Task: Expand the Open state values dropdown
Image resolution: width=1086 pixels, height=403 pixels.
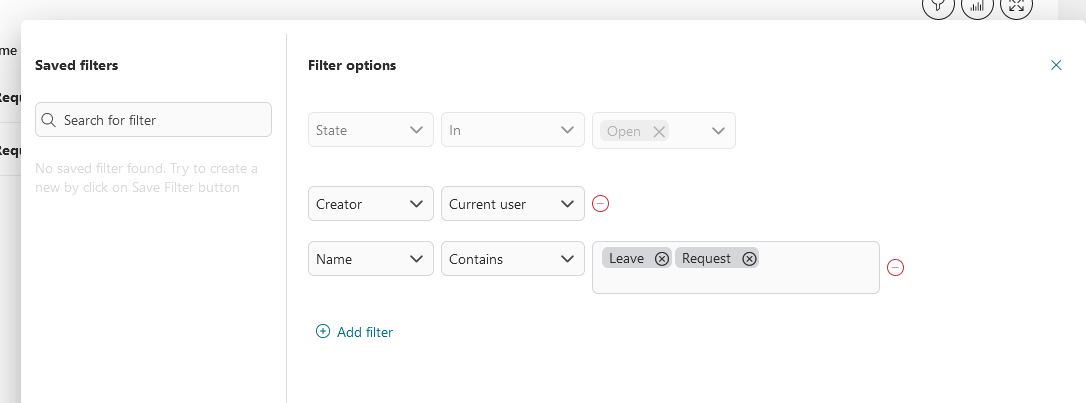Action: click(x=718, y=130)
